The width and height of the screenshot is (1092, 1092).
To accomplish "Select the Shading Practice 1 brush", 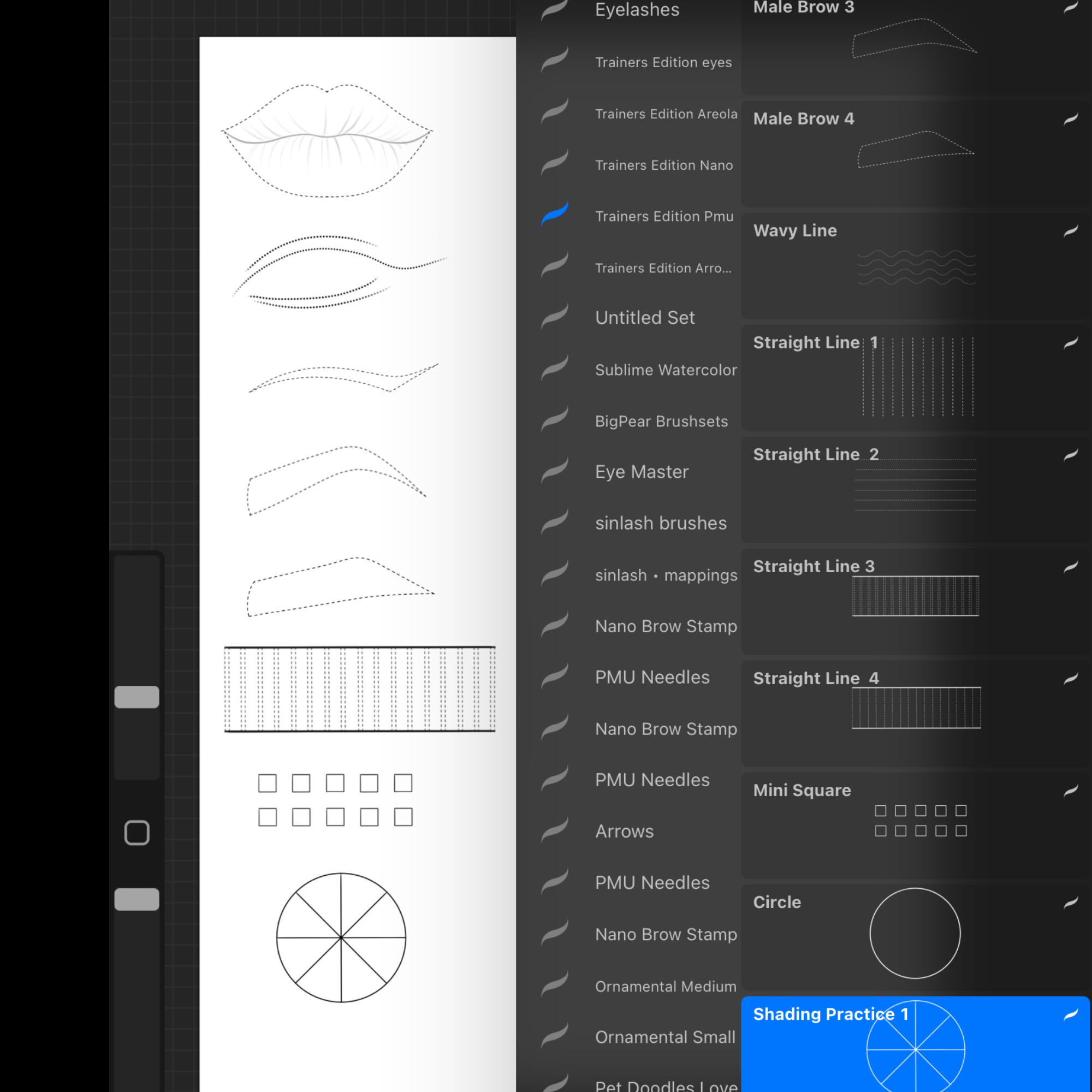I will (x=916, y=1044).
